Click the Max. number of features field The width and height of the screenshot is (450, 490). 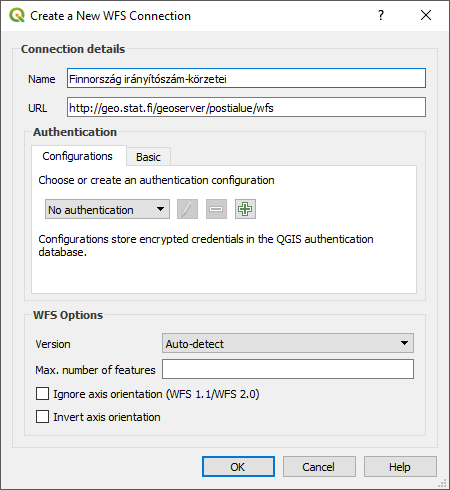[288, 369]
